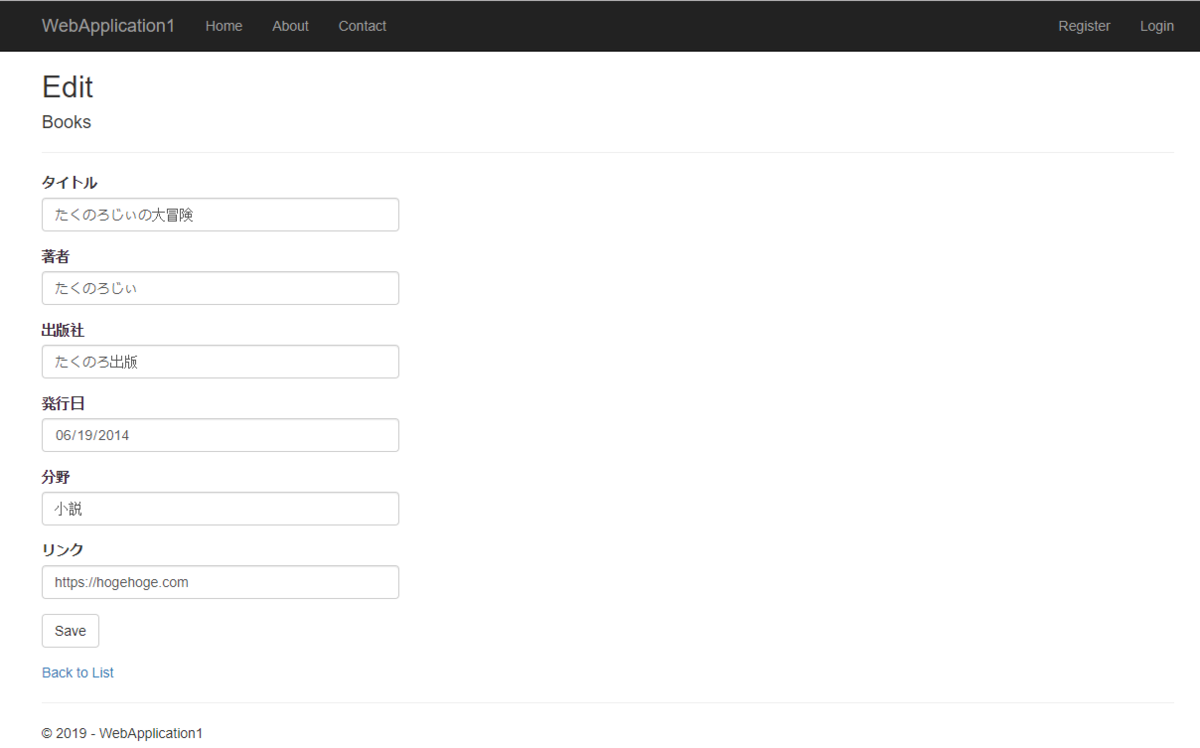1200x748 pixels.
Task: Click the リンク field label
Action: click(x=63, y=550)
